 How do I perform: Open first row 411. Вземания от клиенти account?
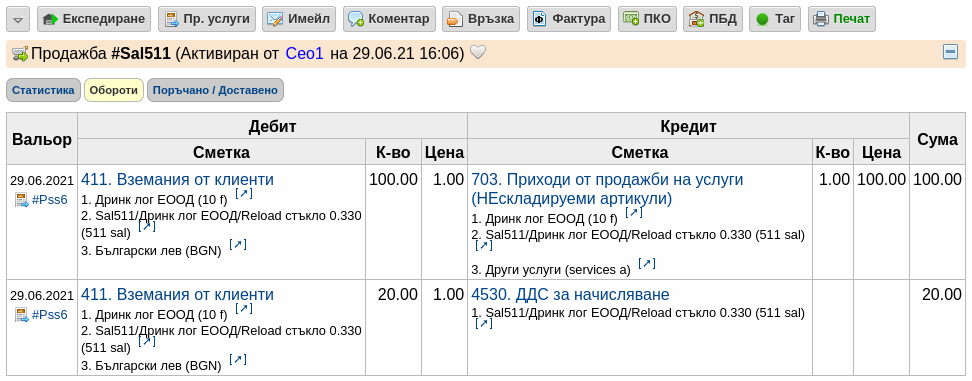click(177, 180)
